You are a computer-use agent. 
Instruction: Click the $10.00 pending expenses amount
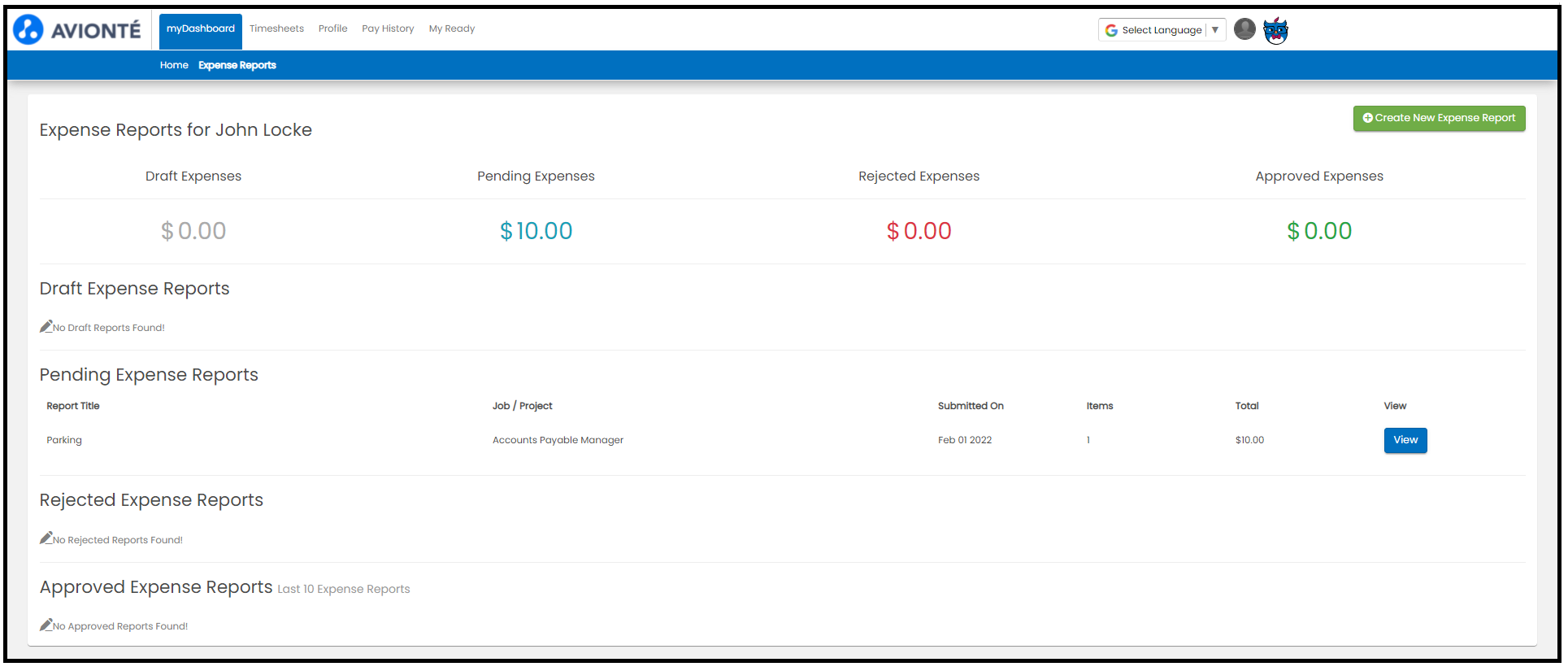point(536,231)
